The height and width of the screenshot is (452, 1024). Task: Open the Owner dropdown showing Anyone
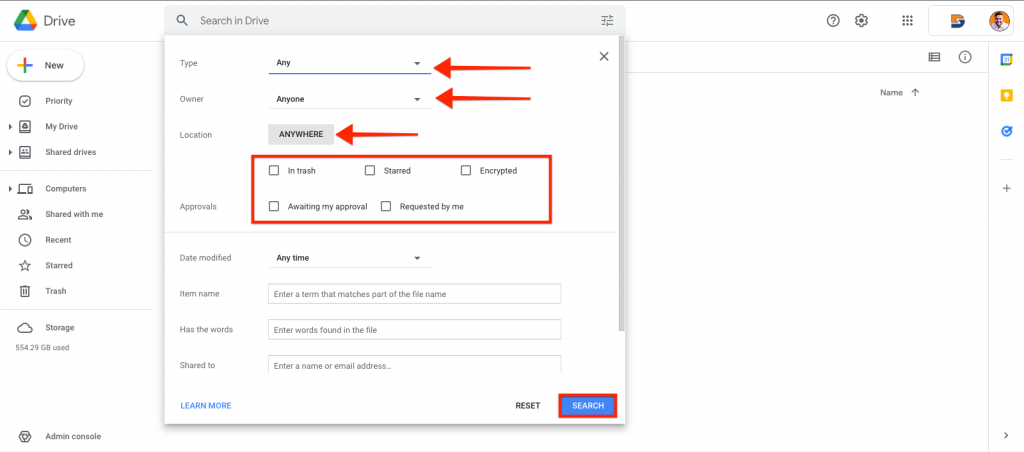click(x=349, y=99)
